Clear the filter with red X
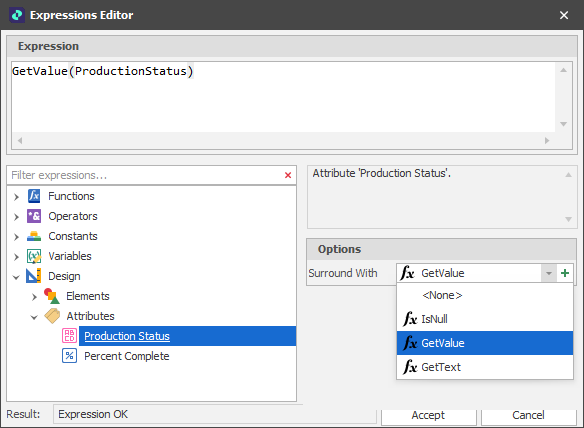 click(x=288, y=175)
